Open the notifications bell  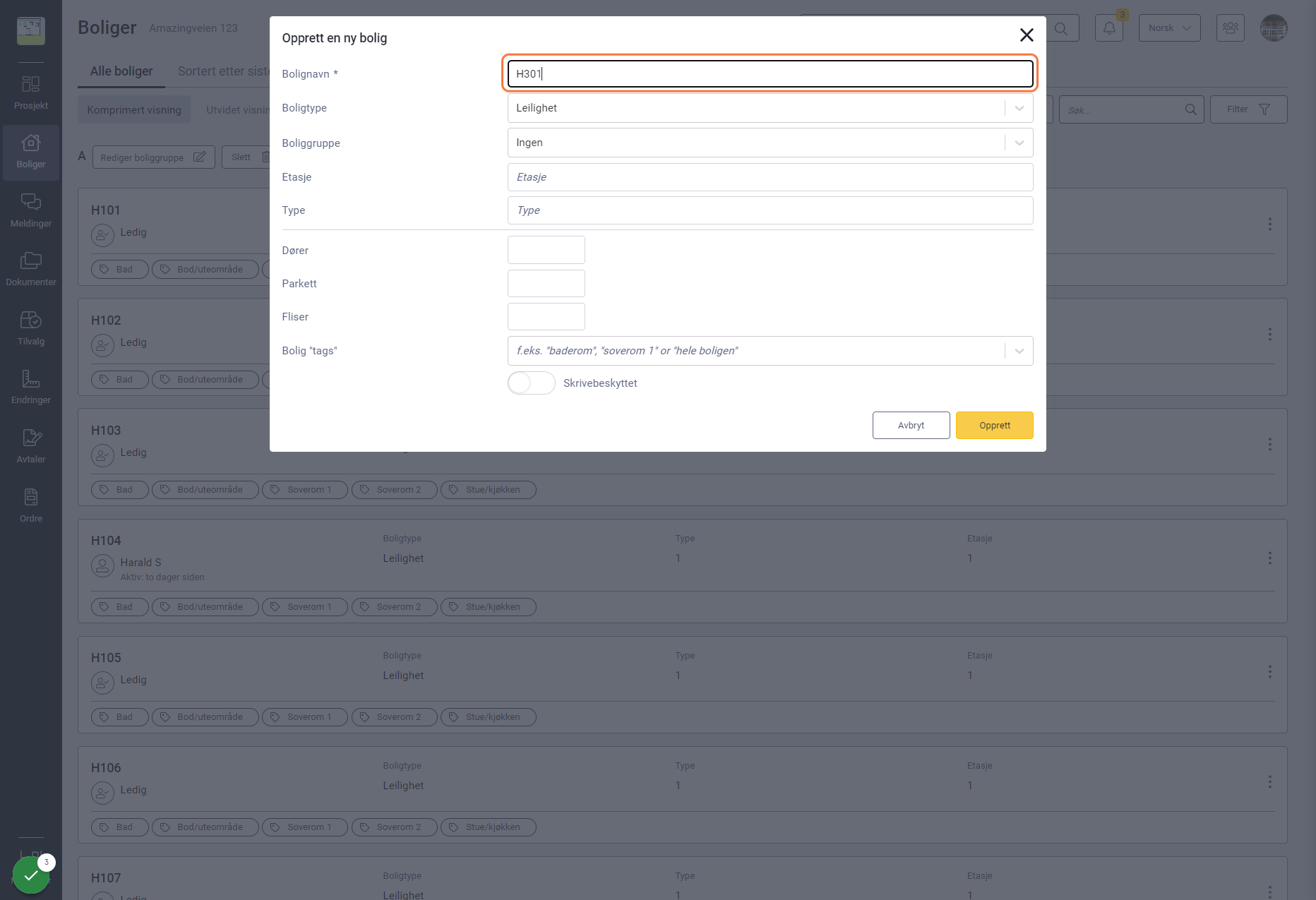coord(1109,28)
